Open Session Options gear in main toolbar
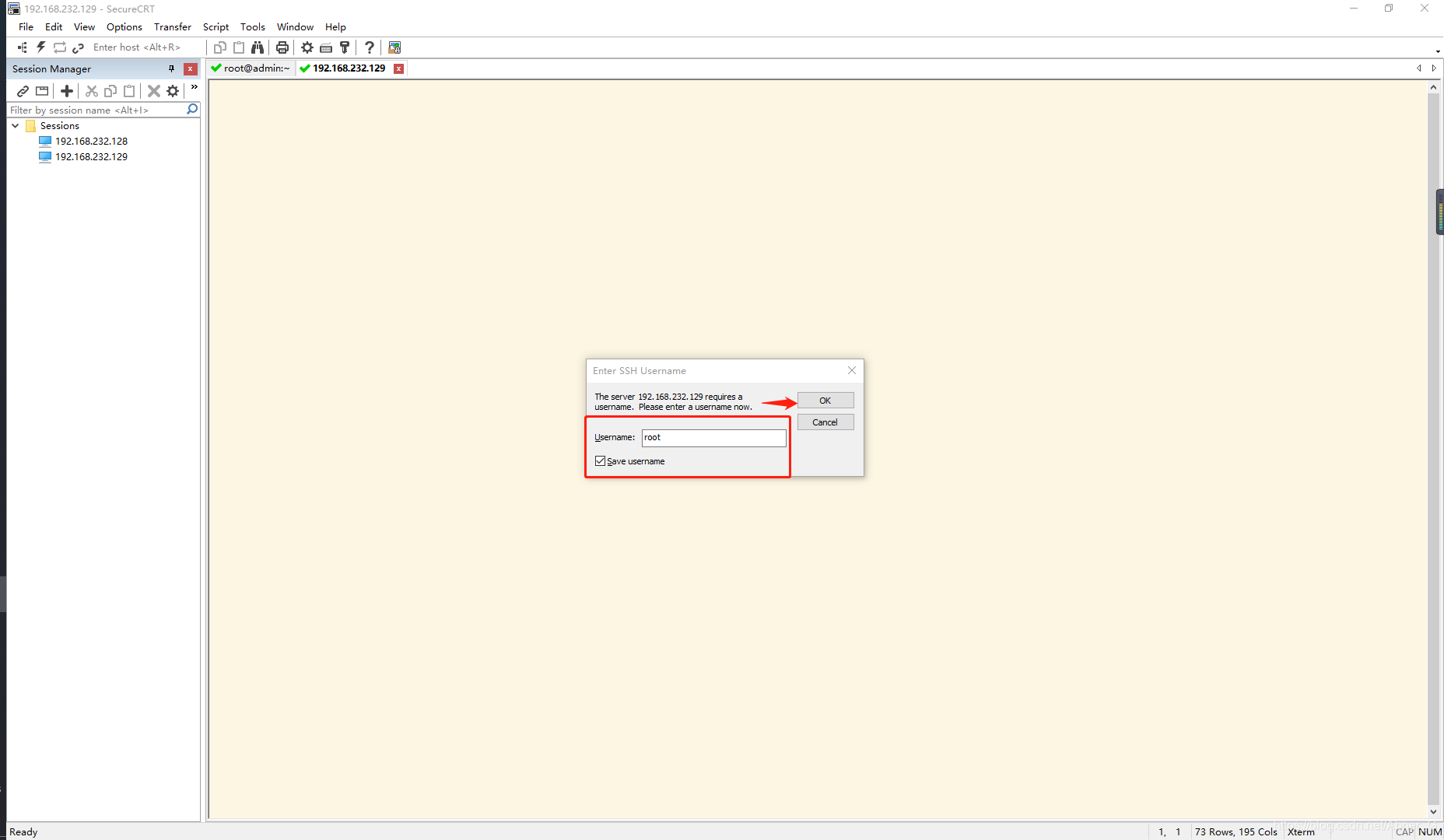The height and width of the screenshot is (840, 1444). coord(307,47)
